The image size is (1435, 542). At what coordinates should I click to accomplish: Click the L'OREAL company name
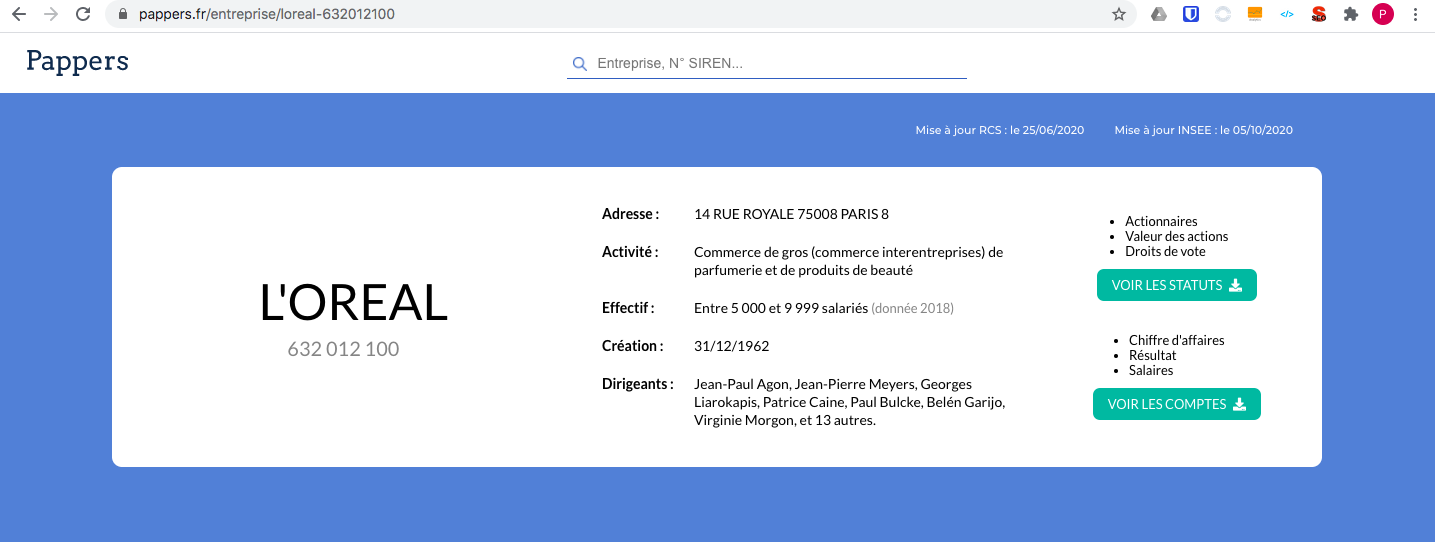(353, 303)
